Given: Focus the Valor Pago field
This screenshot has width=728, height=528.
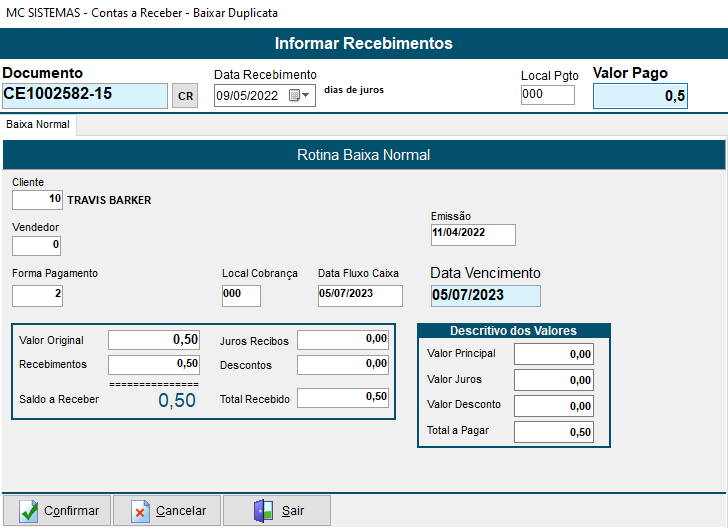Looking at the screenshot, I should pos(640,96).
